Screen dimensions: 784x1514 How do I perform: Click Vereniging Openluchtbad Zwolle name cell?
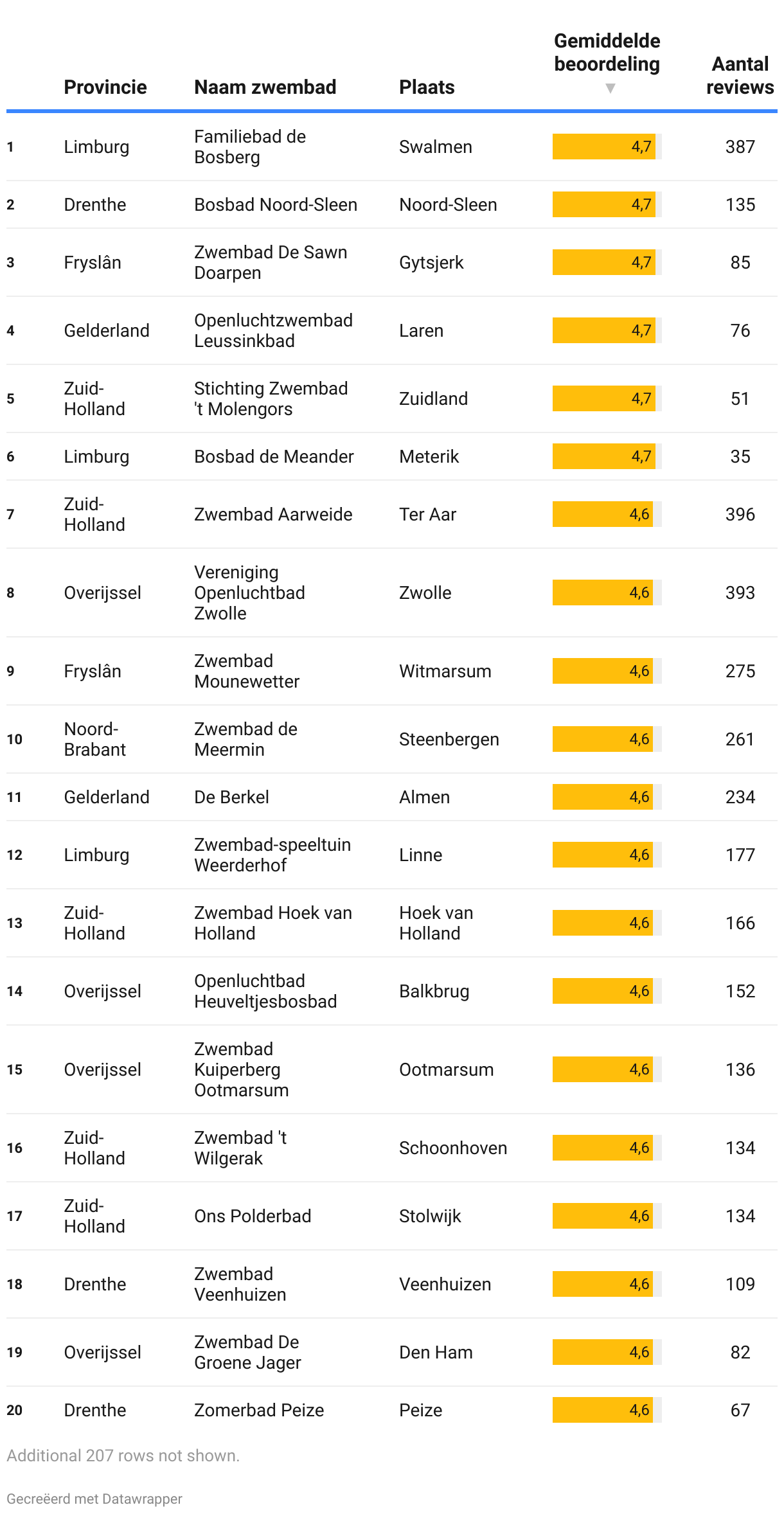coord(250,592)
